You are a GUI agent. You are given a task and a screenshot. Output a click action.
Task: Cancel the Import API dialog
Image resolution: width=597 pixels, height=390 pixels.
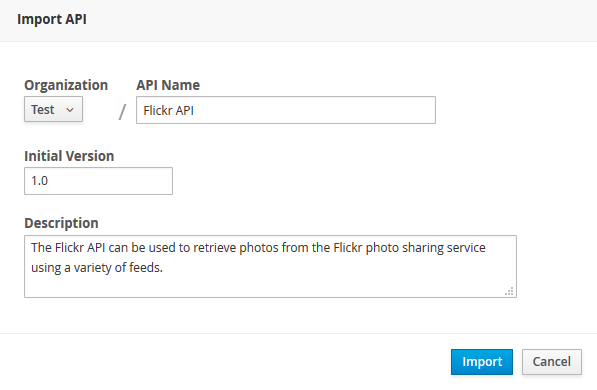pyautogui.click(x=552, y=362)
